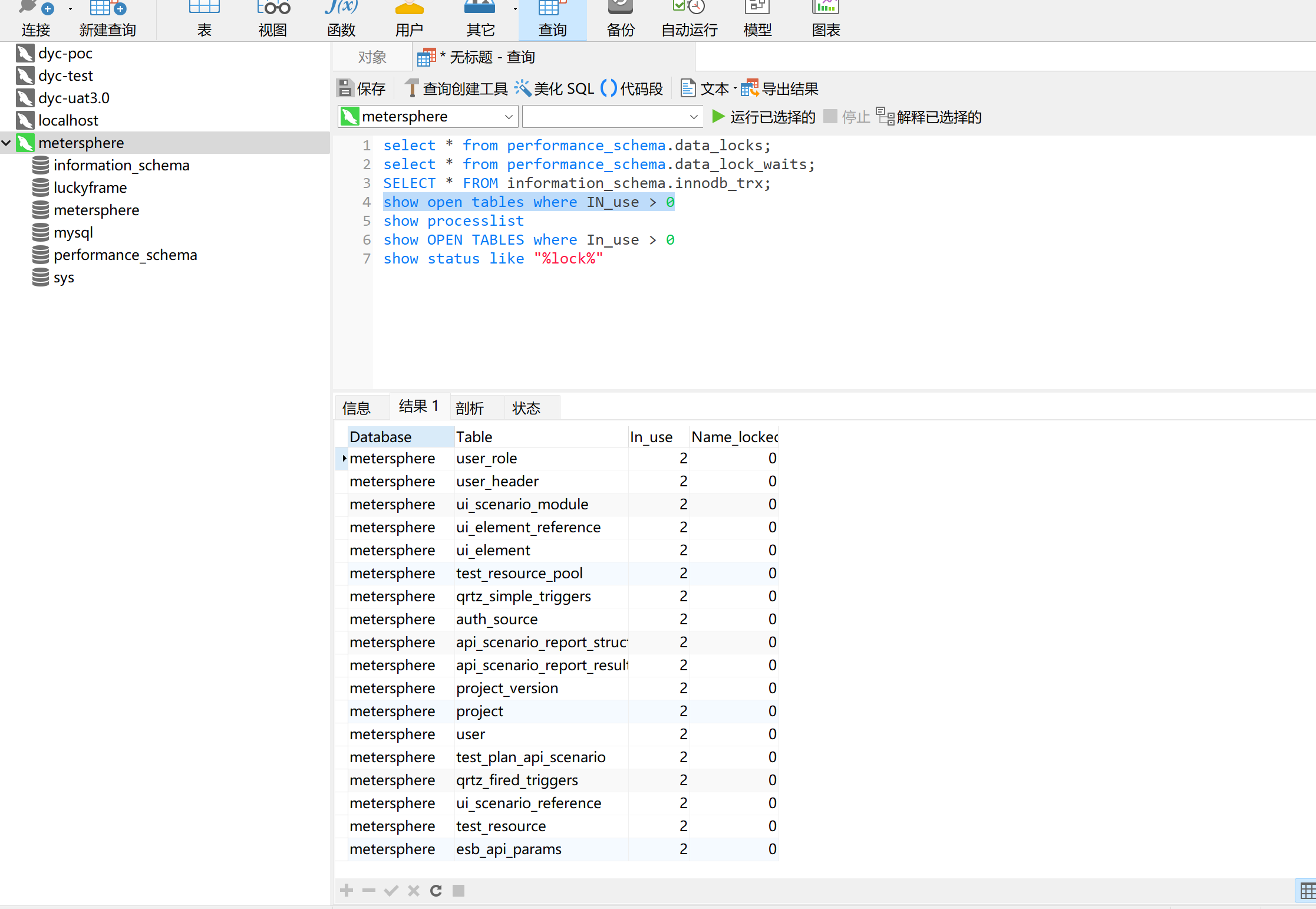Click the Save query icon
The width and height of the screenshot is (1316, 909).
pyautogui.click(x=345, y=88)
